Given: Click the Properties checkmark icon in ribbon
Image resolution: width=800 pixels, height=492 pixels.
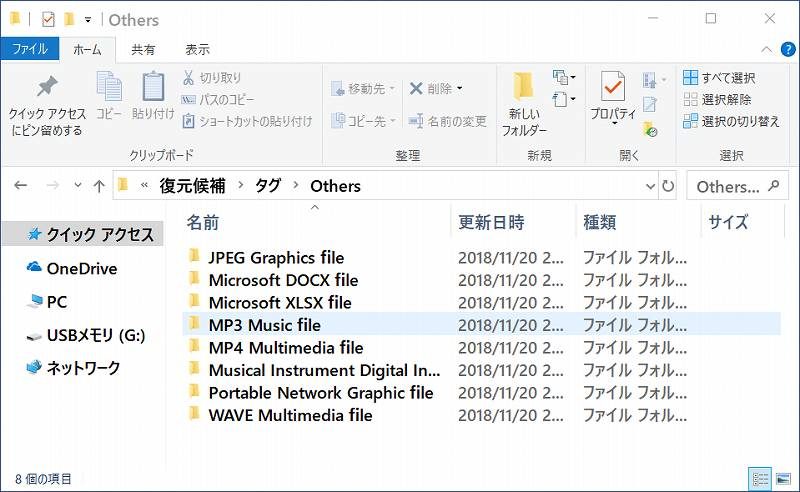Looking at the screenshot, I should point(612,86).
